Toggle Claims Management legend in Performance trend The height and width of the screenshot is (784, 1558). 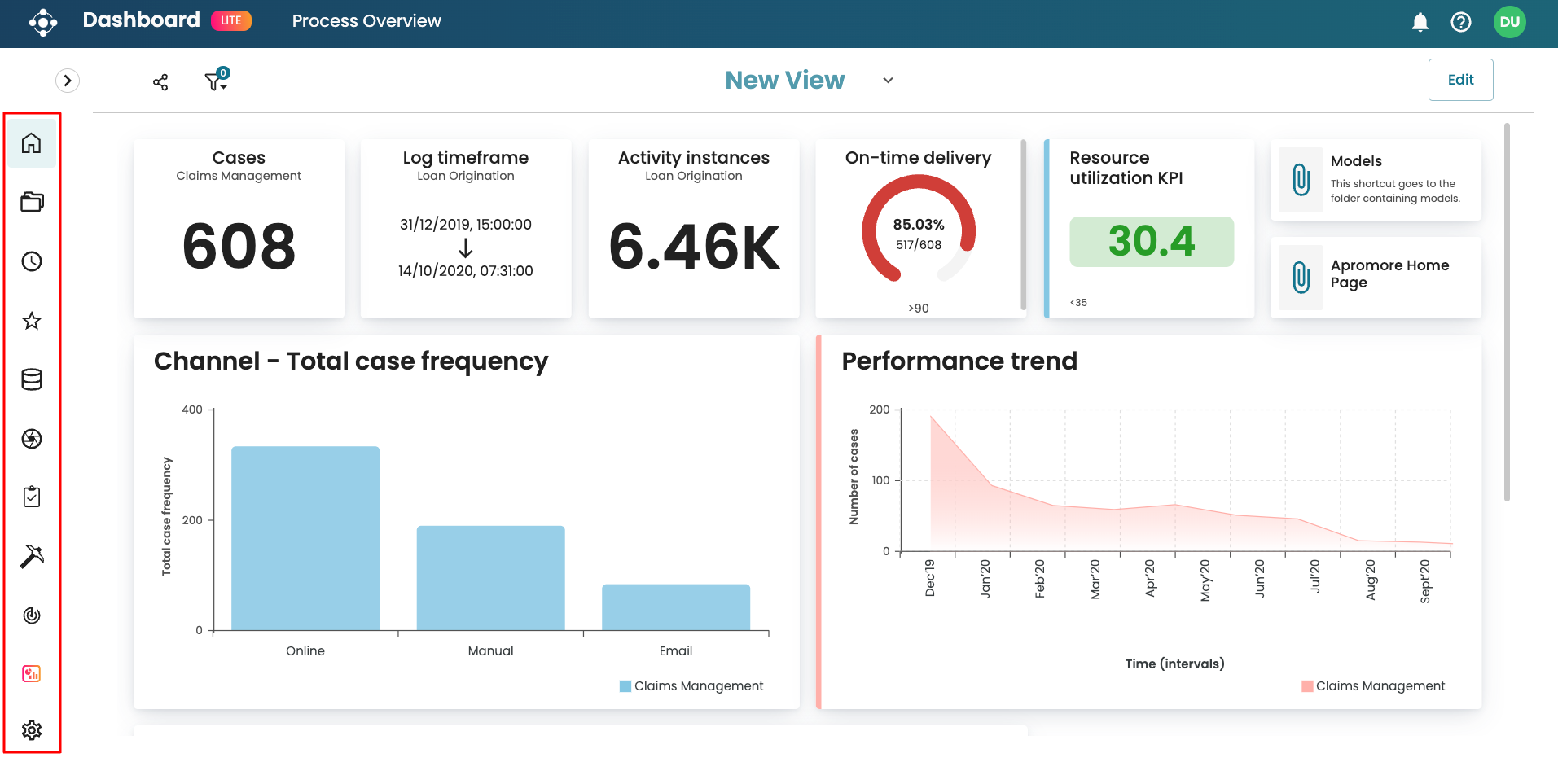(1373, 686)
